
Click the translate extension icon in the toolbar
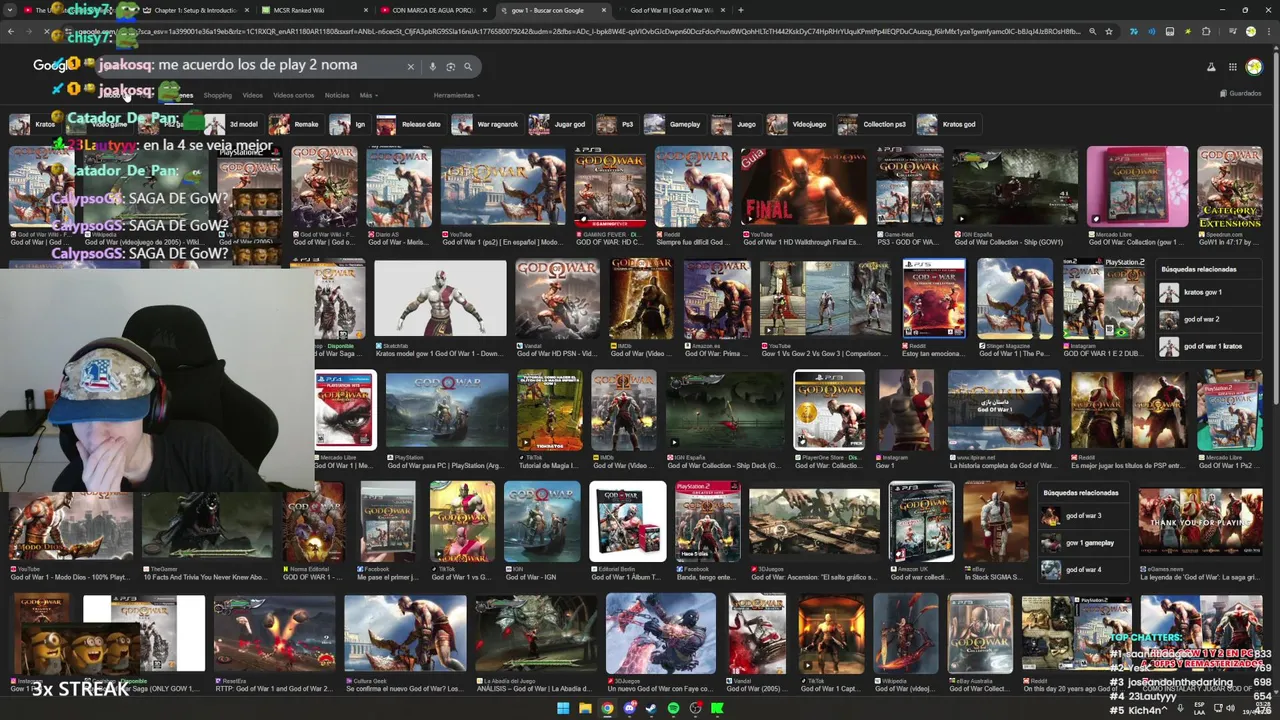(1133, 31)
